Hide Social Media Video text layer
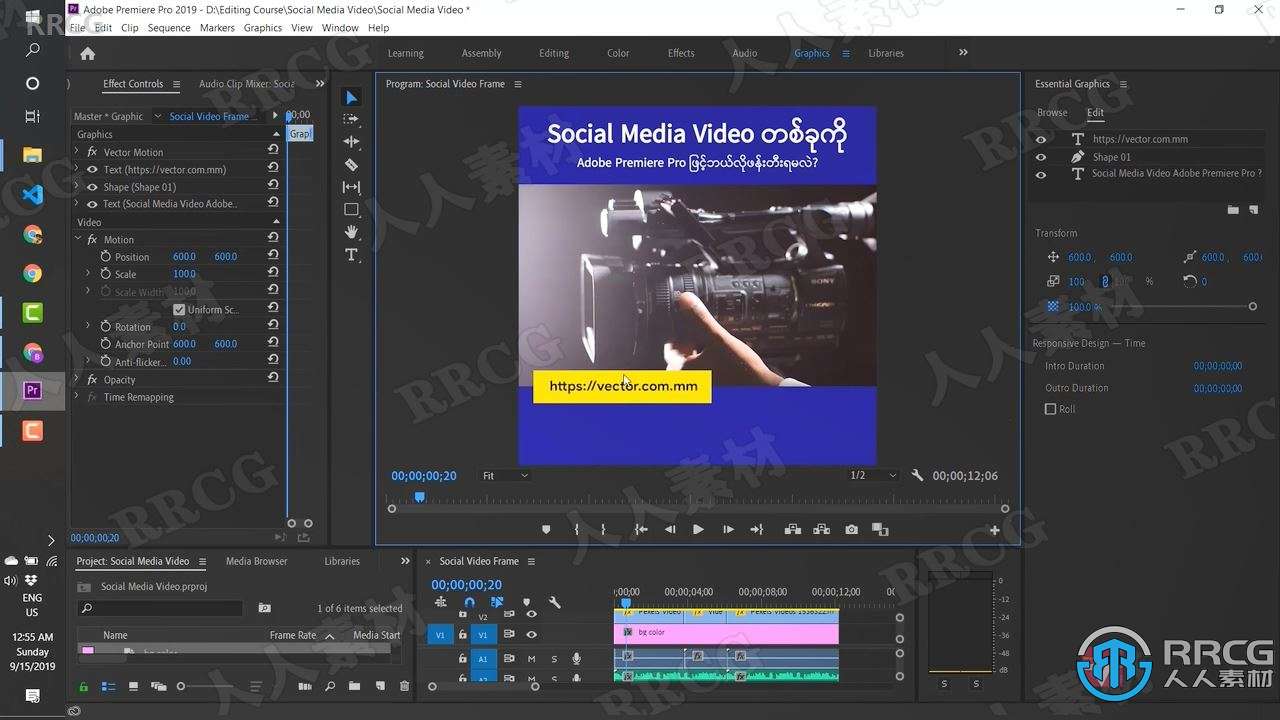This screenshot has width=1280, height=720. (1041, 175)
